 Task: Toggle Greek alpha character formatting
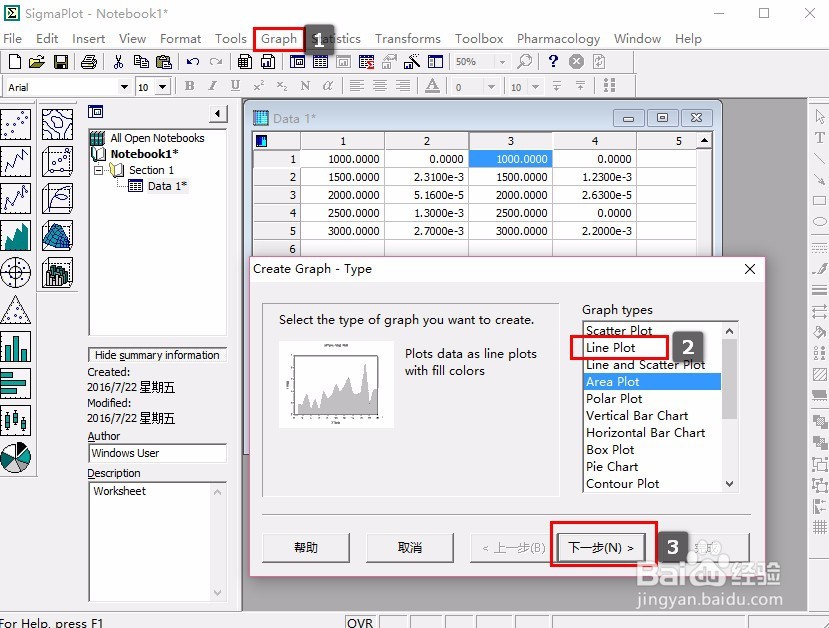click(x=328, y=86)
